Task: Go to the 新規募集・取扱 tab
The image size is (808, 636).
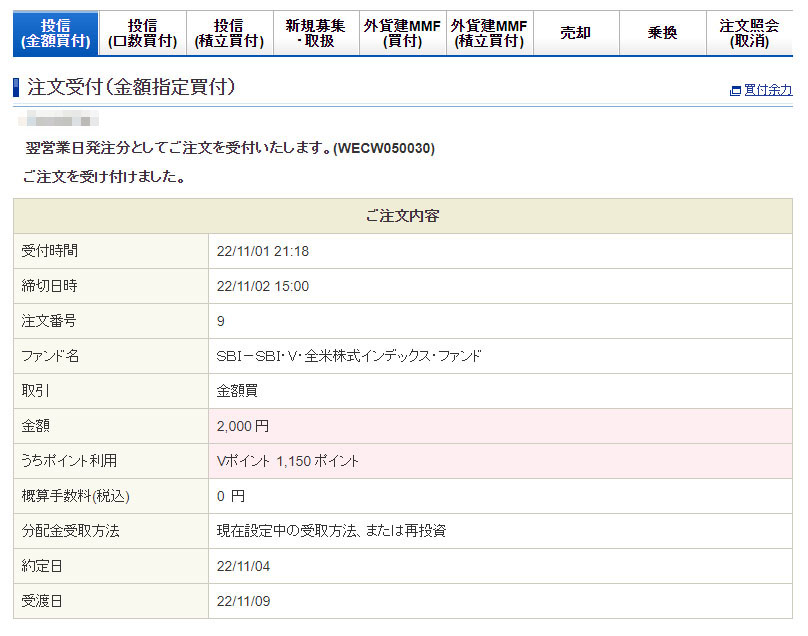Action: 315,33
